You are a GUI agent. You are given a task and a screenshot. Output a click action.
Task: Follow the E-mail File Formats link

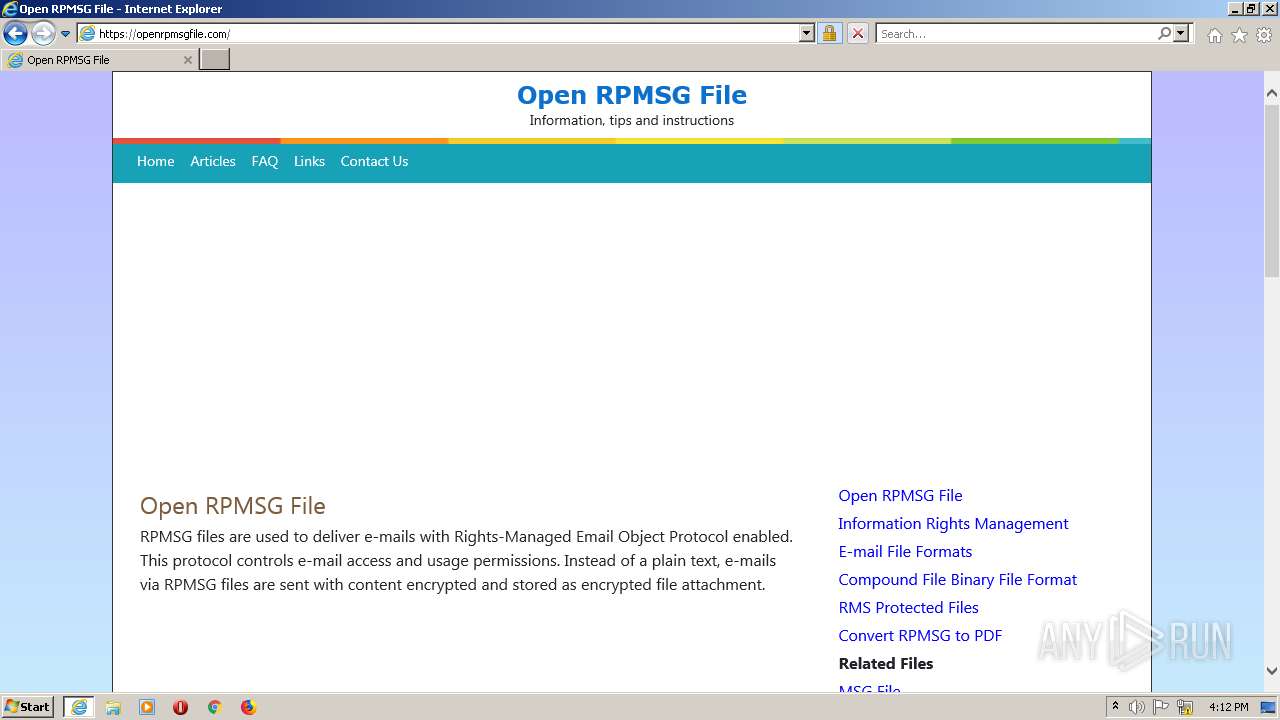click(x=905, y=551)
